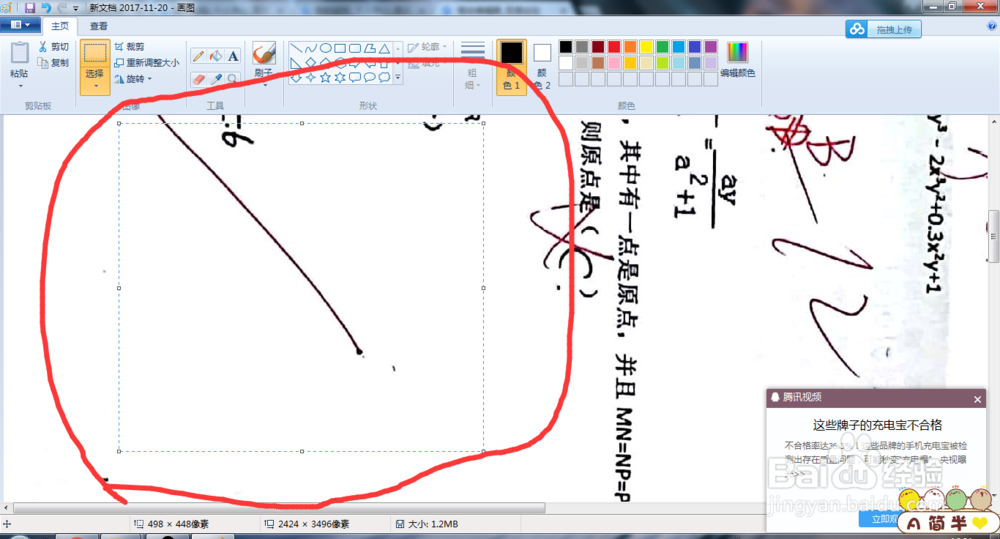Choose the triangle shape

tap(384, 48)
